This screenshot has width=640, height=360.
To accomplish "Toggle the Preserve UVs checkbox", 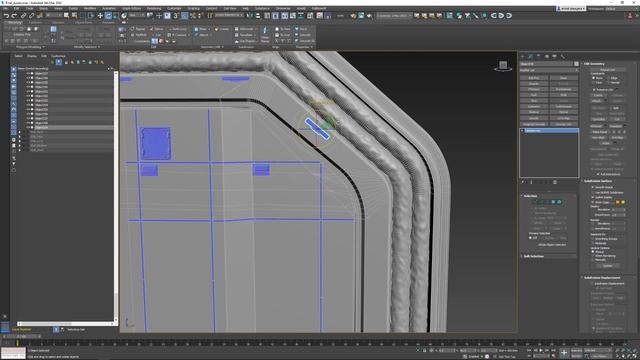I will [x=593, y=89].
